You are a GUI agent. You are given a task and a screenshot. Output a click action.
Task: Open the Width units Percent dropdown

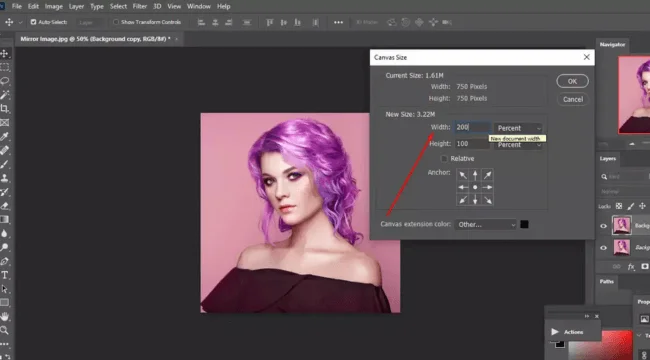coord(518,128)
